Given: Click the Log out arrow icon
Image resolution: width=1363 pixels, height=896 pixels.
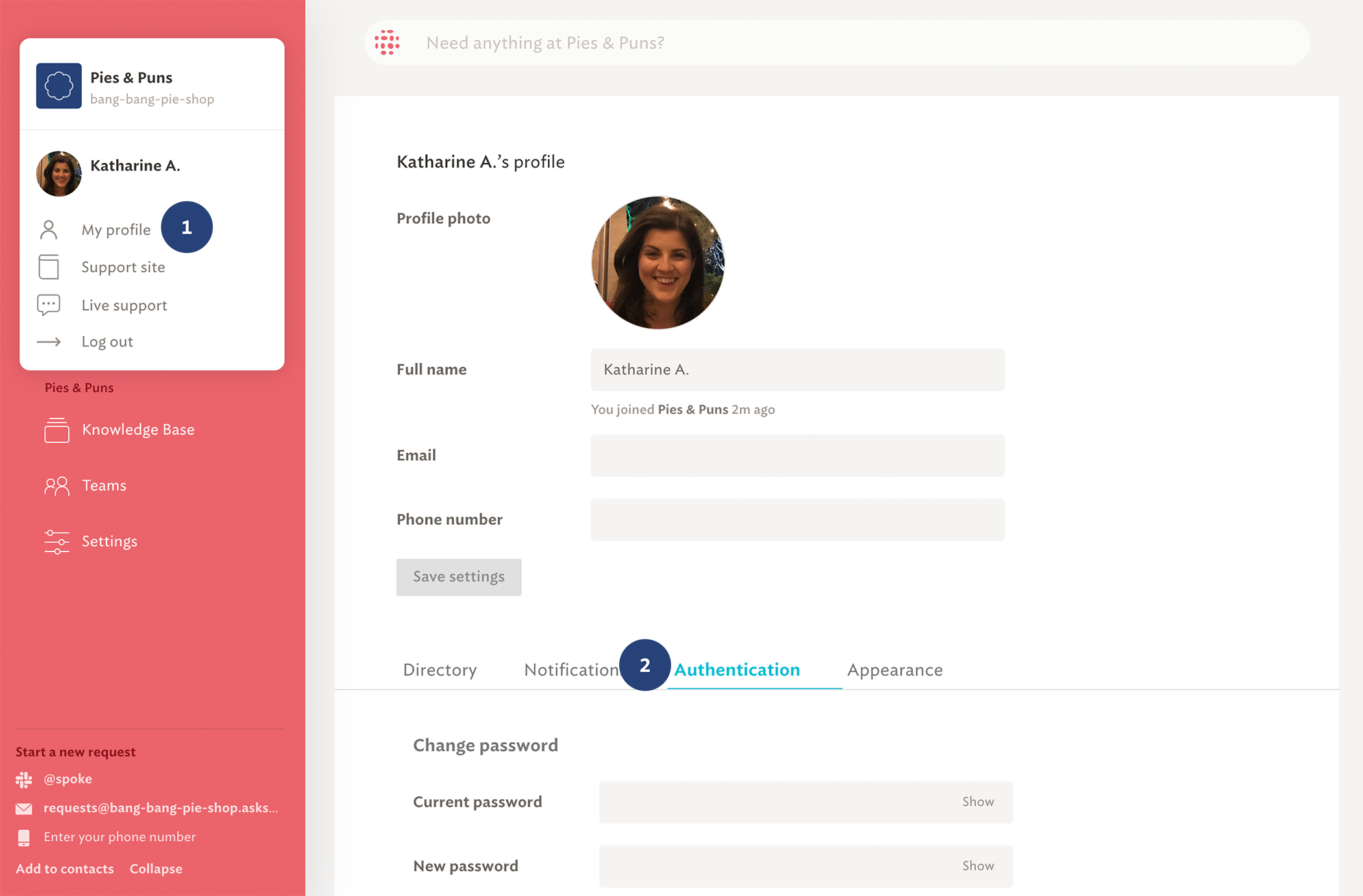Looking at the screenshot, I should [49, 342].
